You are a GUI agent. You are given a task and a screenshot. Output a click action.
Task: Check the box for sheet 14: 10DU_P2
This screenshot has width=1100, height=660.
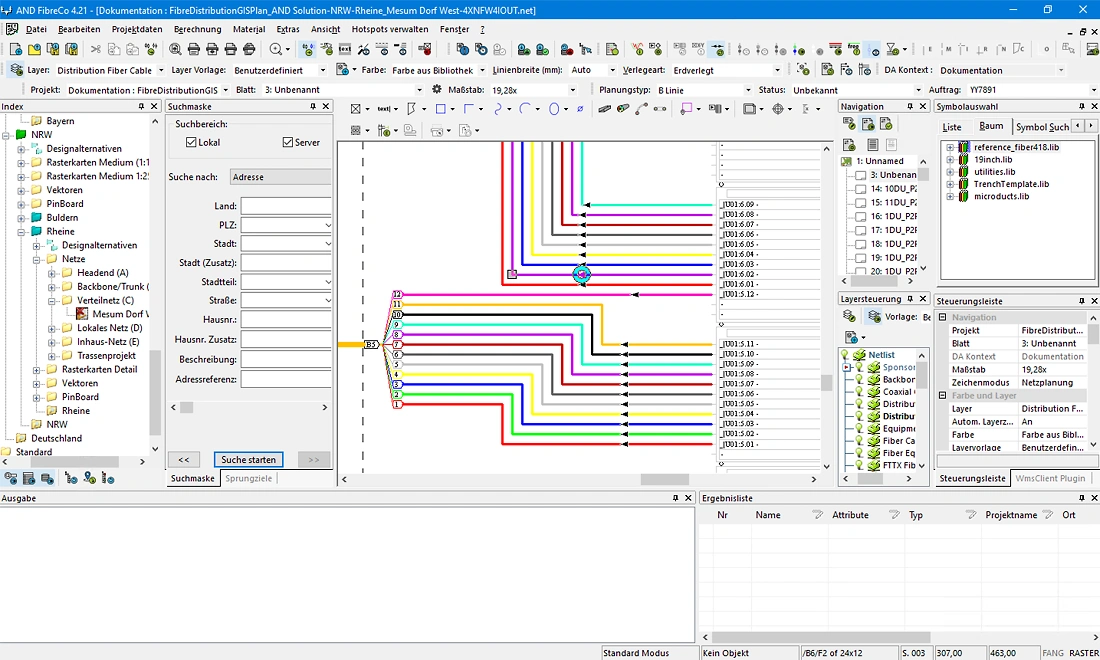click(860, 189)
